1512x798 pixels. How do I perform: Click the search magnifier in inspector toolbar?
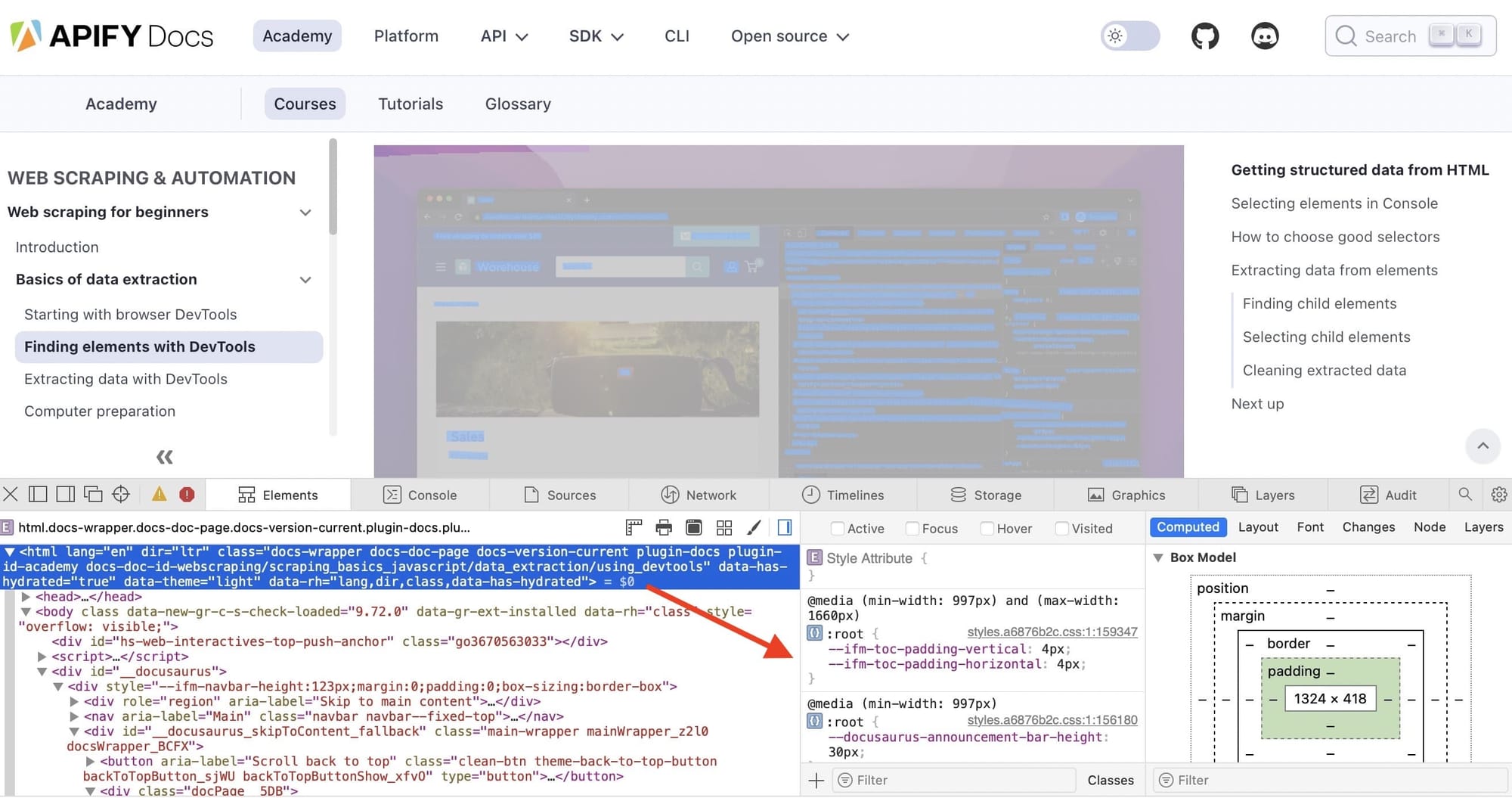(x=1465, y=494)
